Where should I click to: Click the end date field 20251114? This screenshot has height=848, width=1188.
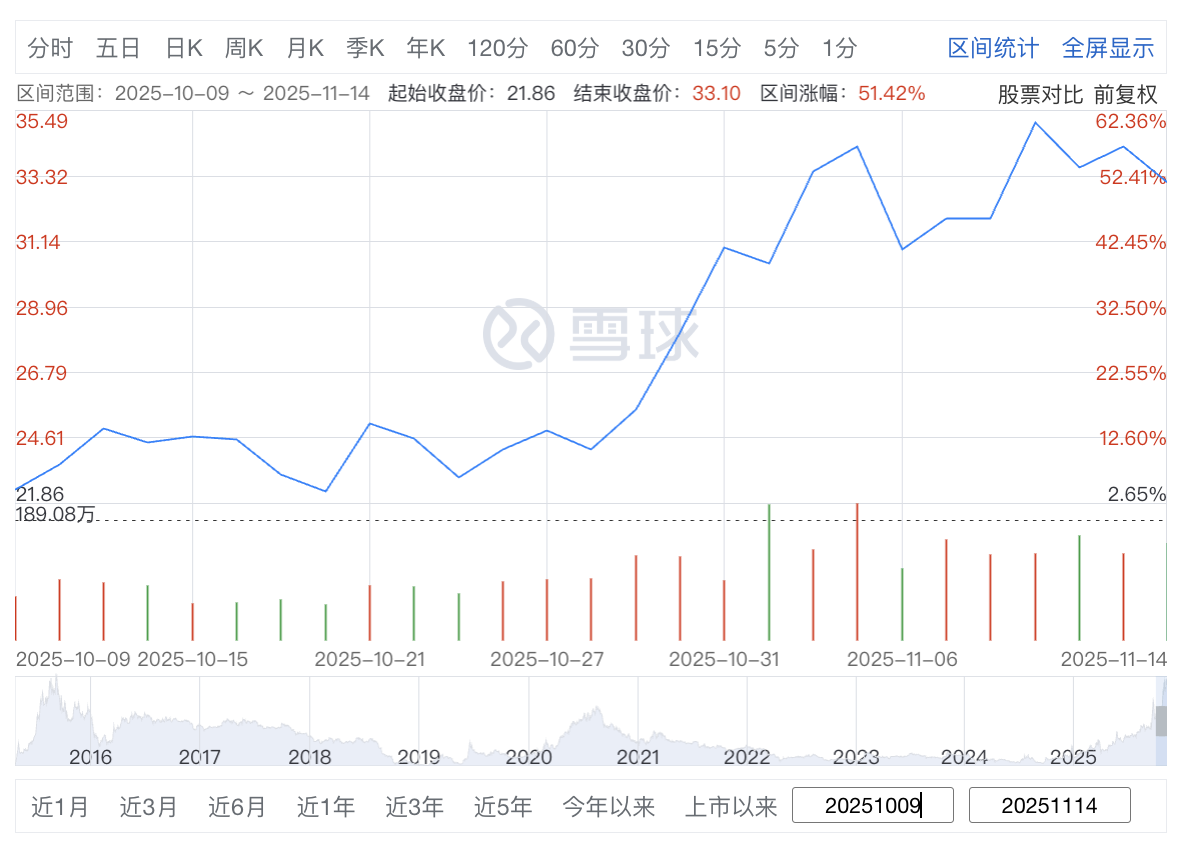point(1049,806)
